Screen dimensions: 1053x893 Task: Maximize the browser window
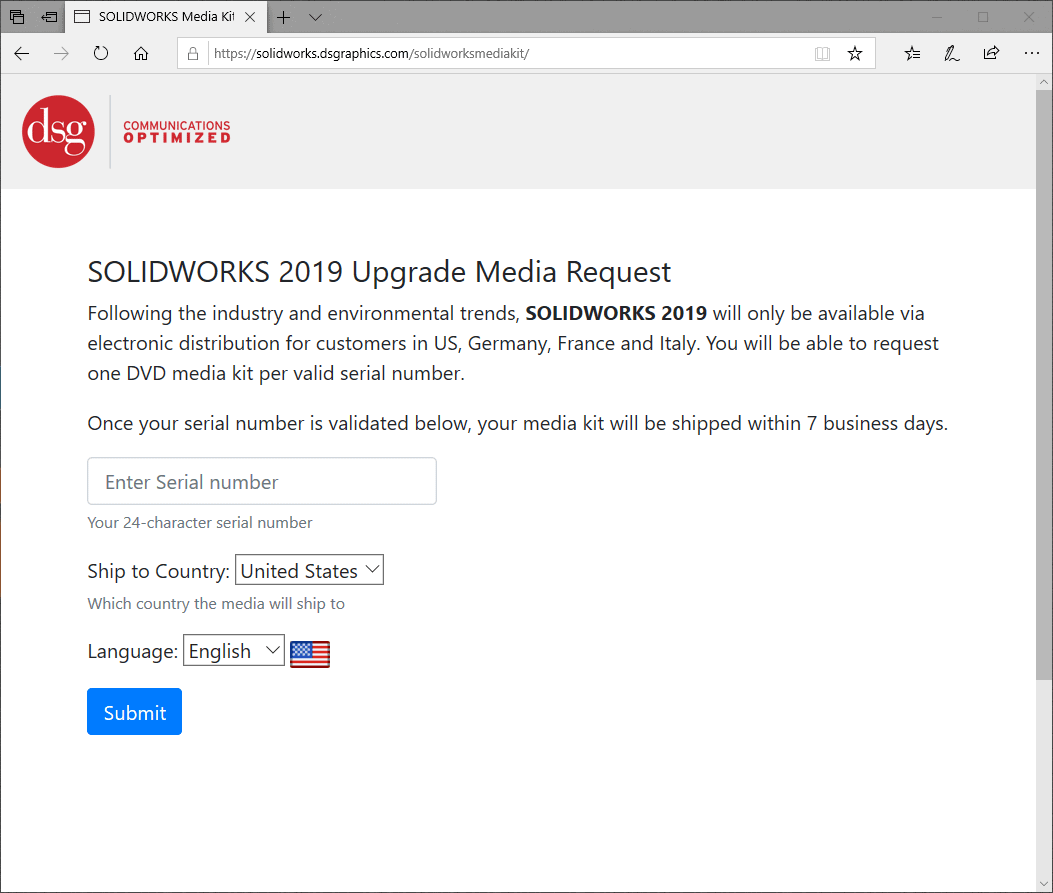click(982, 17)
